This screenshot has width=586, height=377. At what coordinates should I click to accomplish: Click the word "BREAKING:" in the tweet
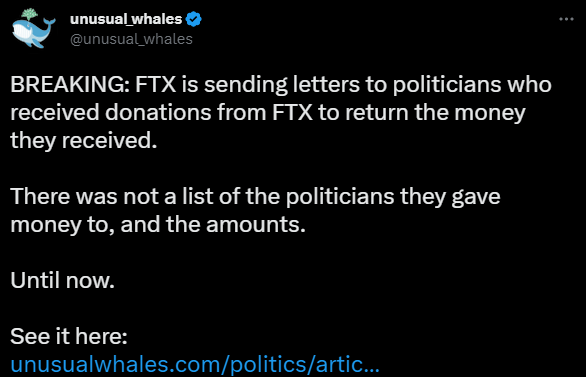70,84
